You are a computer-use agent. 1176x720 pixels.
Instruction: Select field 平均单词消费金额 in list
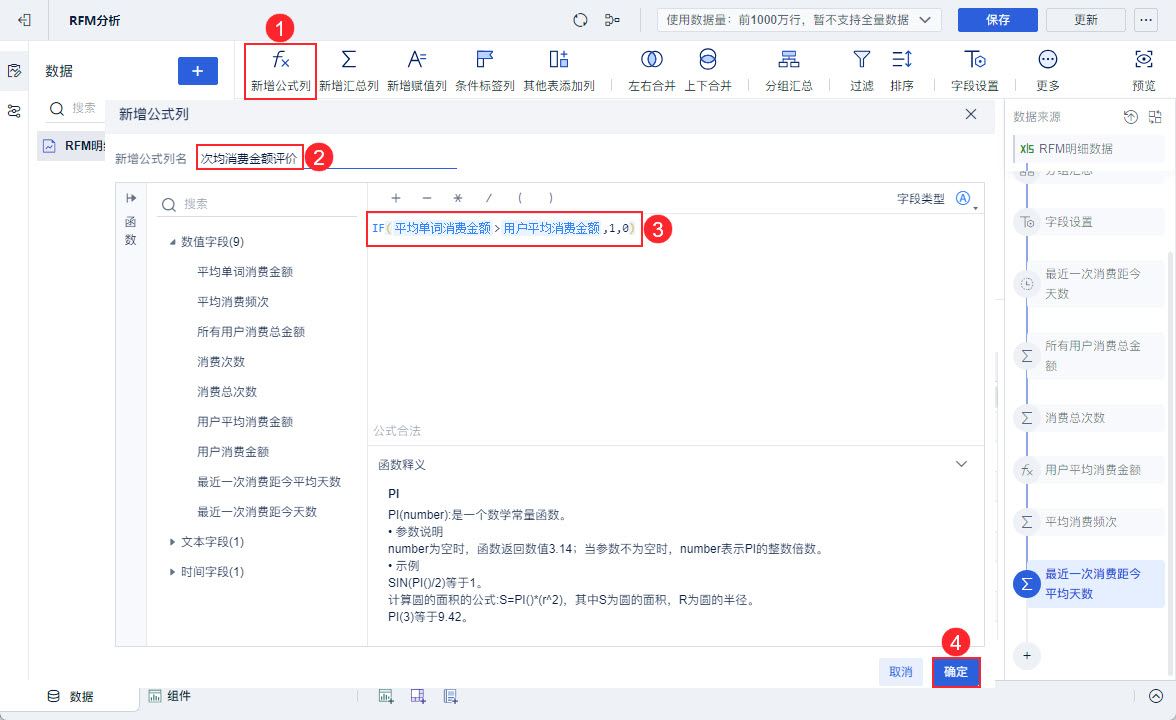coord(244,272)
